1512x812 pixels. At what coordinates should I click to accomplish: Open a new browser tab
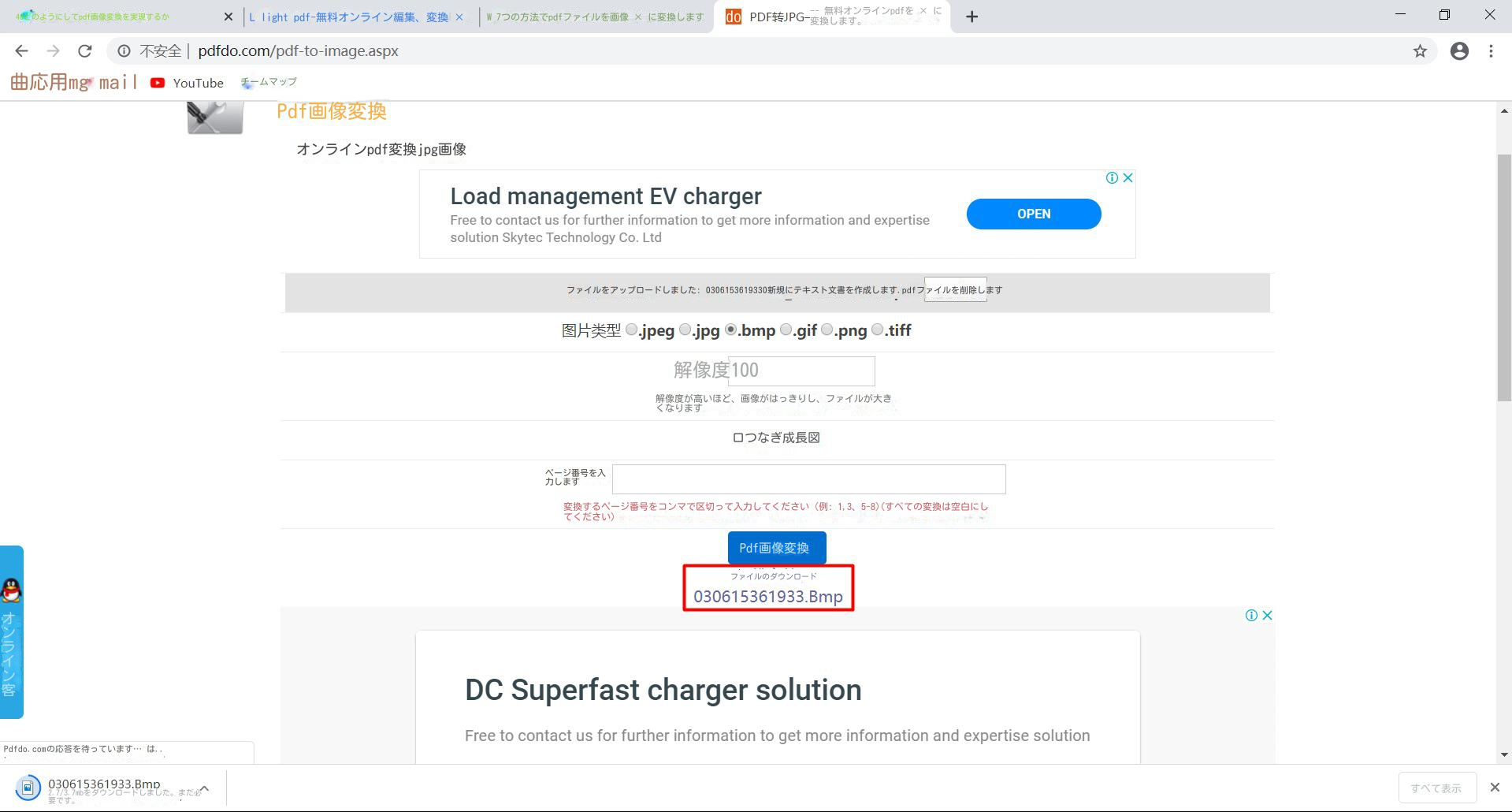(972, 17)
